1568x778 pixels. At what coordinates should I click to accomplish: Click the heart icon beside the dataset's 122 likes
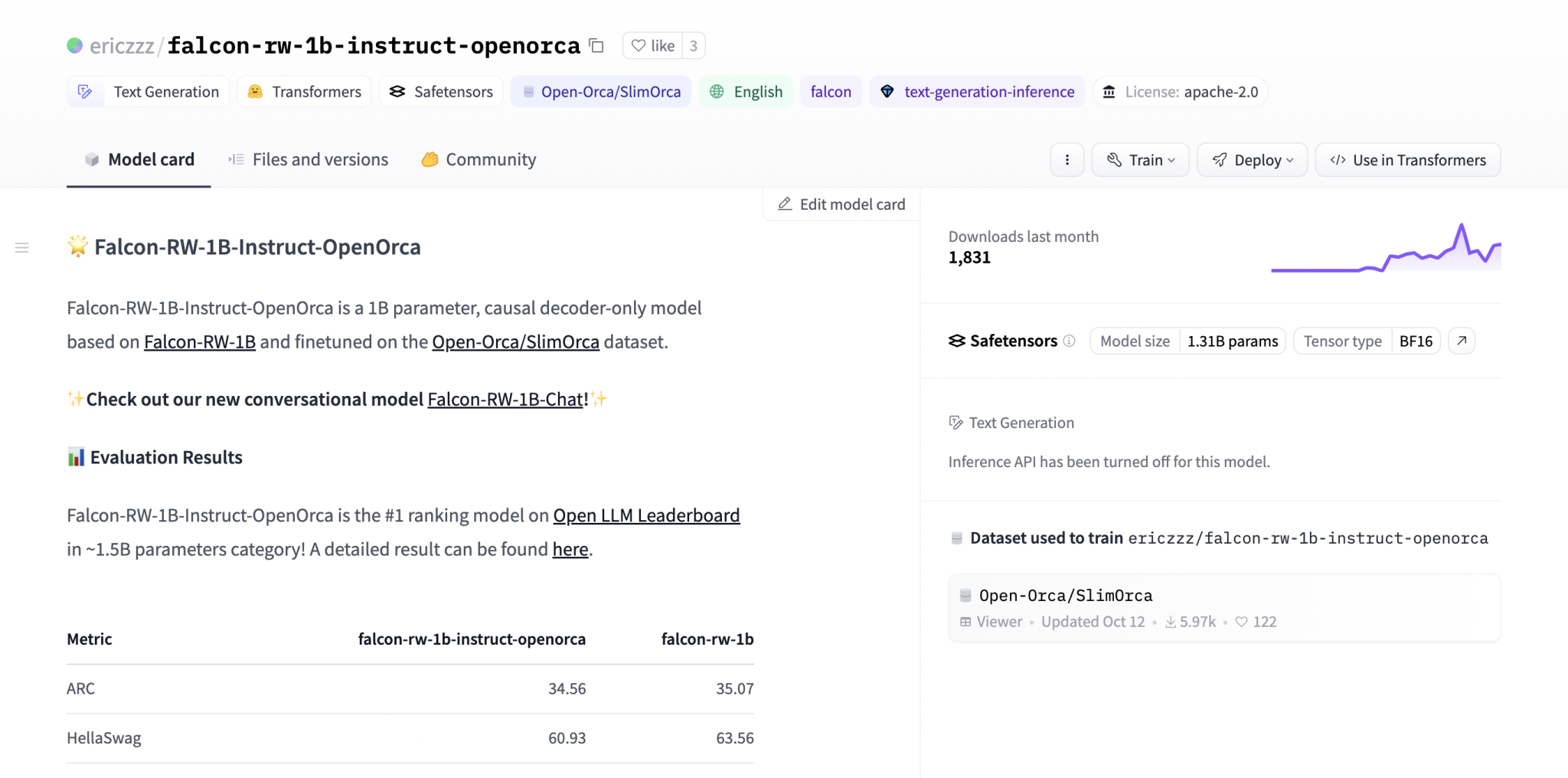(1242, 622)
